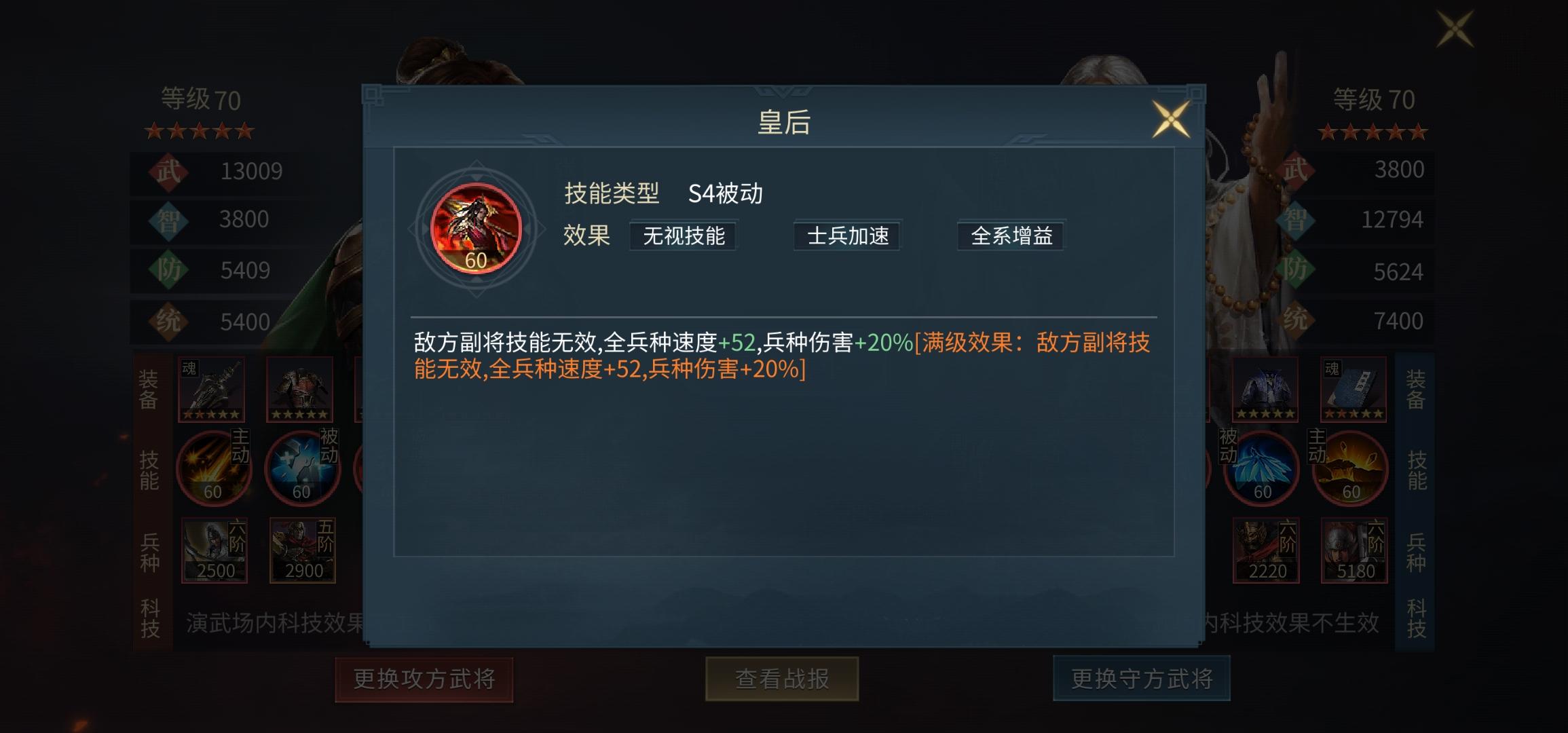
Task: Select attacker's 五阶 troop with 2900
Action: coord(303,550)
